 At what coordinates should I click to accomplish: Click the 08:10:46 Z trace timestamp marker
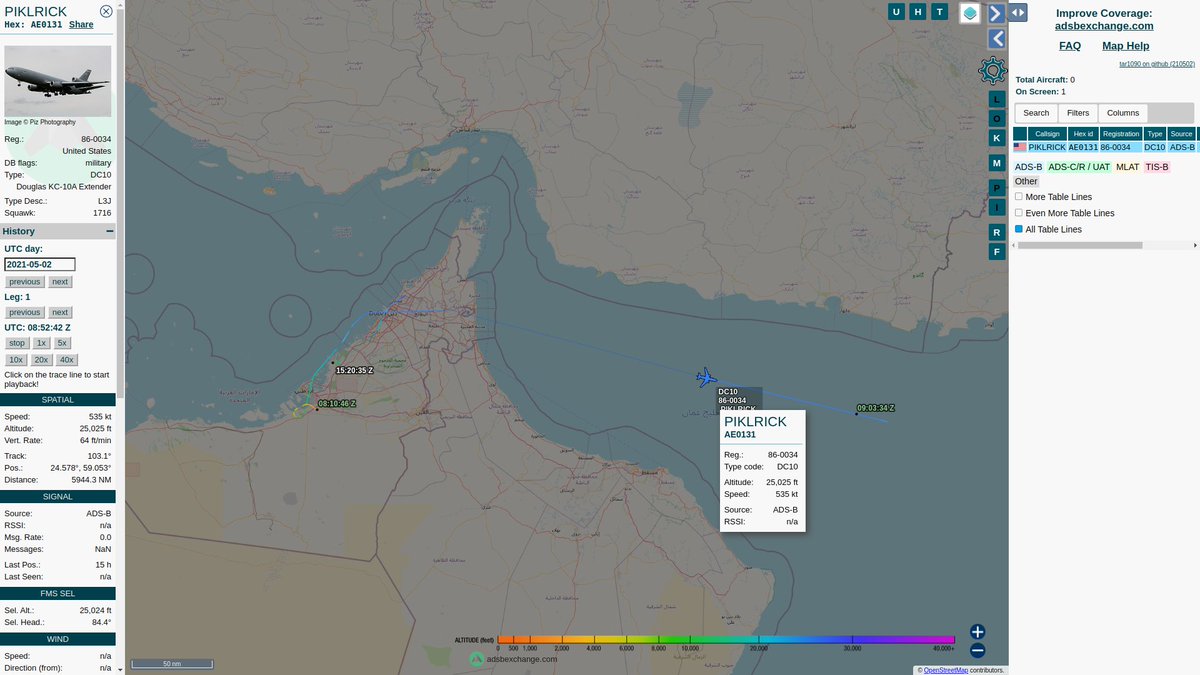pos(337,404)
